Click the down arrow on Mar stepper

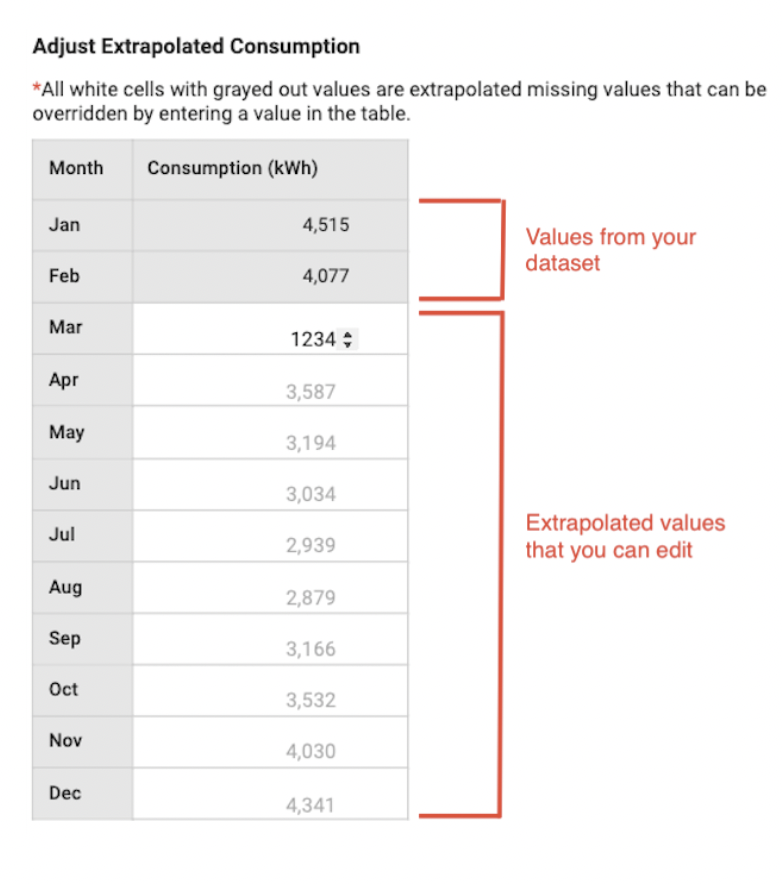pyautogui.click(x=347, y=343)
